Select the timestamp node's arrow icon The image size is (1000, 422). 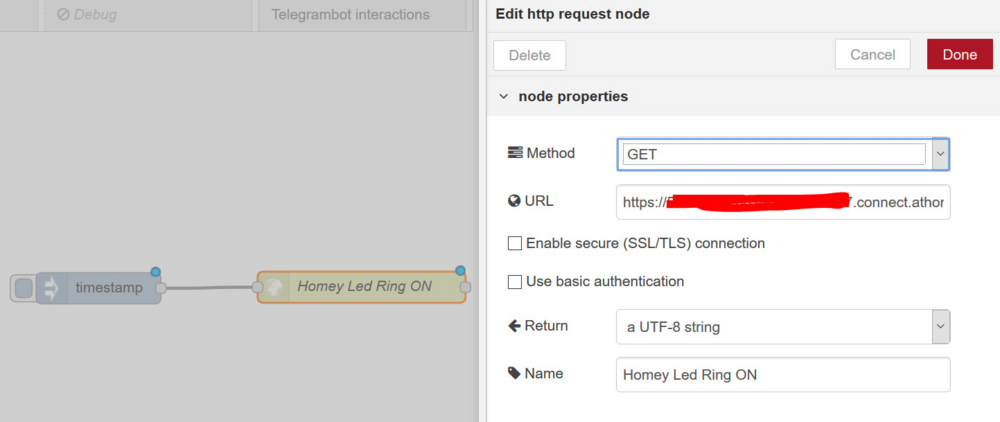click(50, 288)
